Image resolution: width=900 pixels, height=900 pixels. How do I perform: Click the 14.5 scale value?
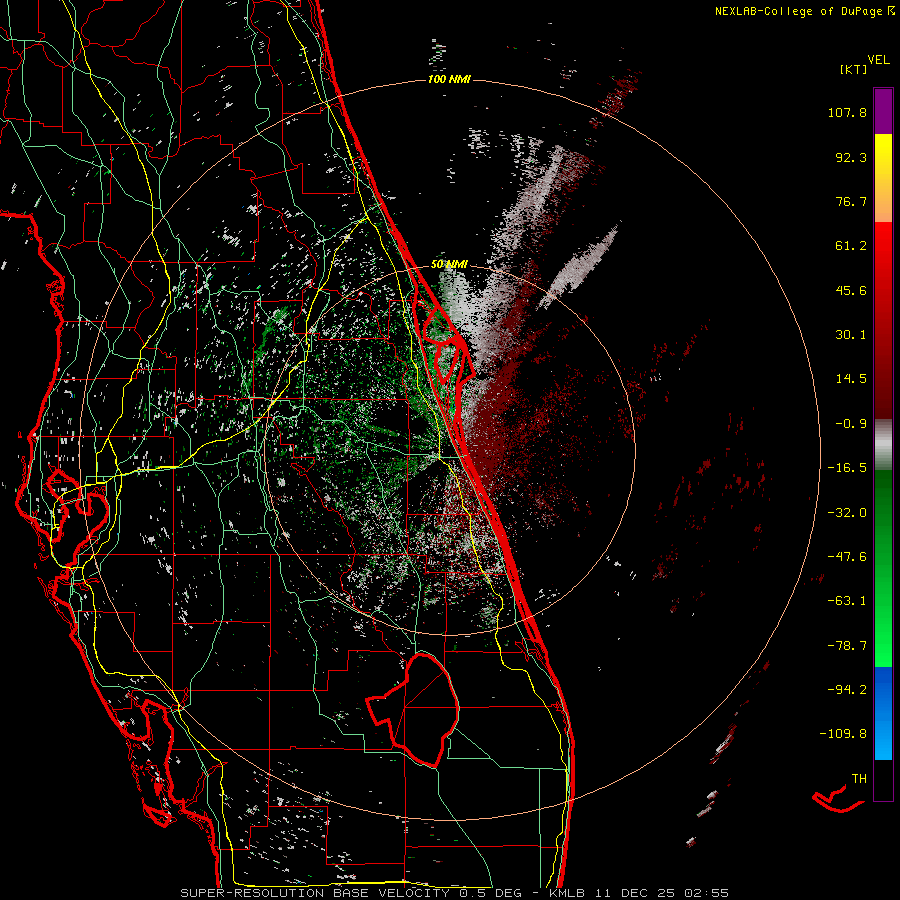click(x=851, y=379)
